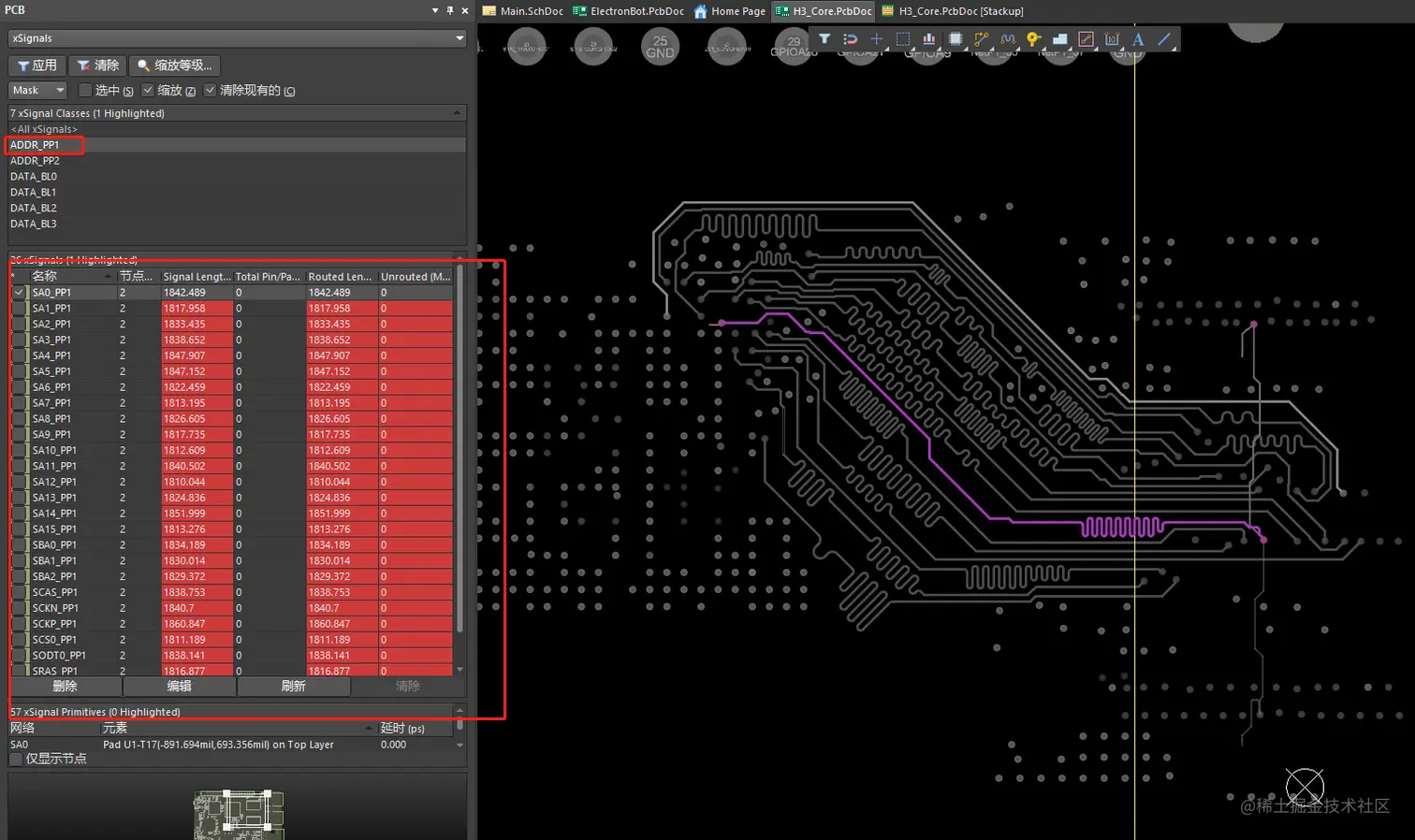Click the 应用 filter button
The width and height of the screenshot is (1415, 840).
(x=37, y=65)
